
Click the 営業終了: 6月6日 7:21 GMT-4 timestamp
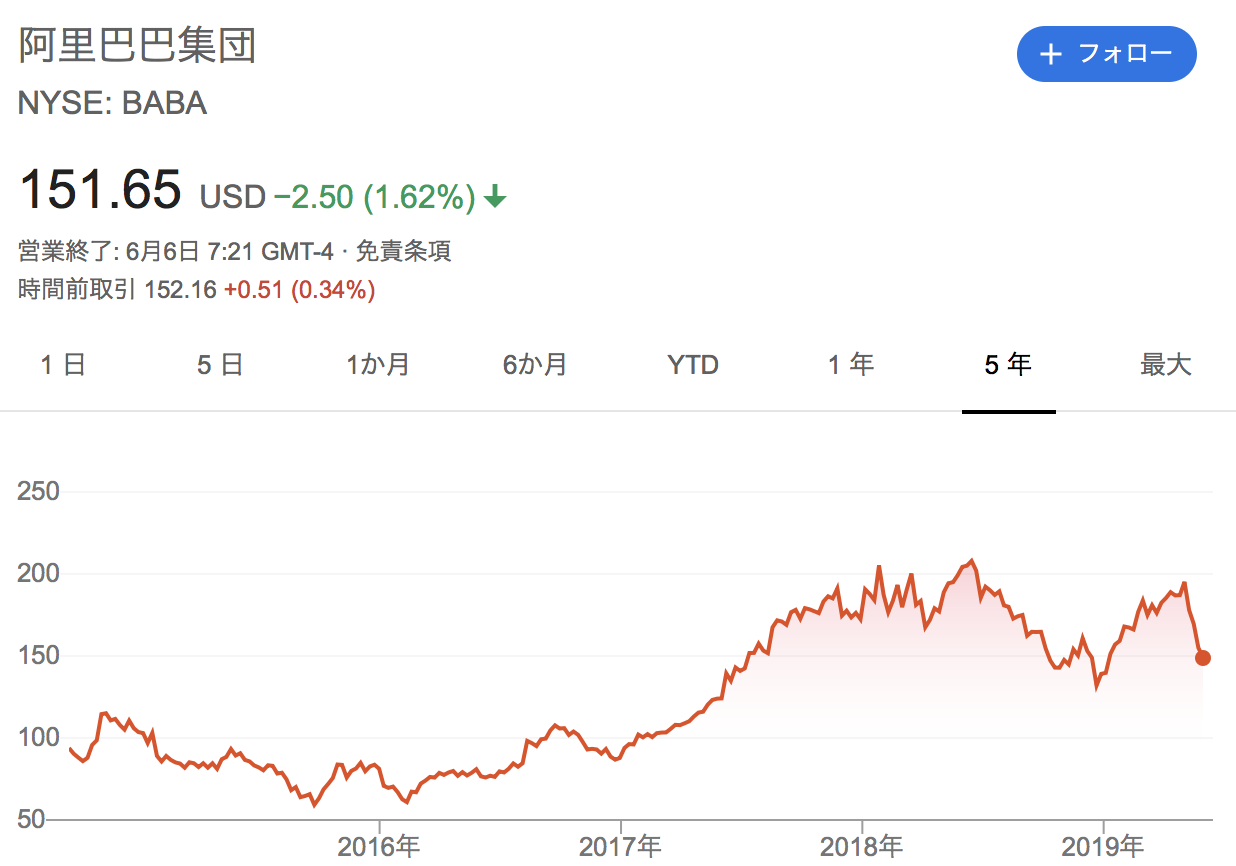176,250
